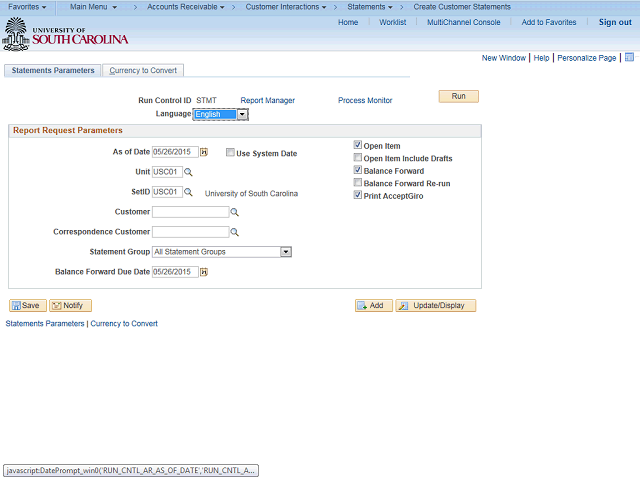
Task: Click Add to Favorites
Action: (x=549, y=22)
